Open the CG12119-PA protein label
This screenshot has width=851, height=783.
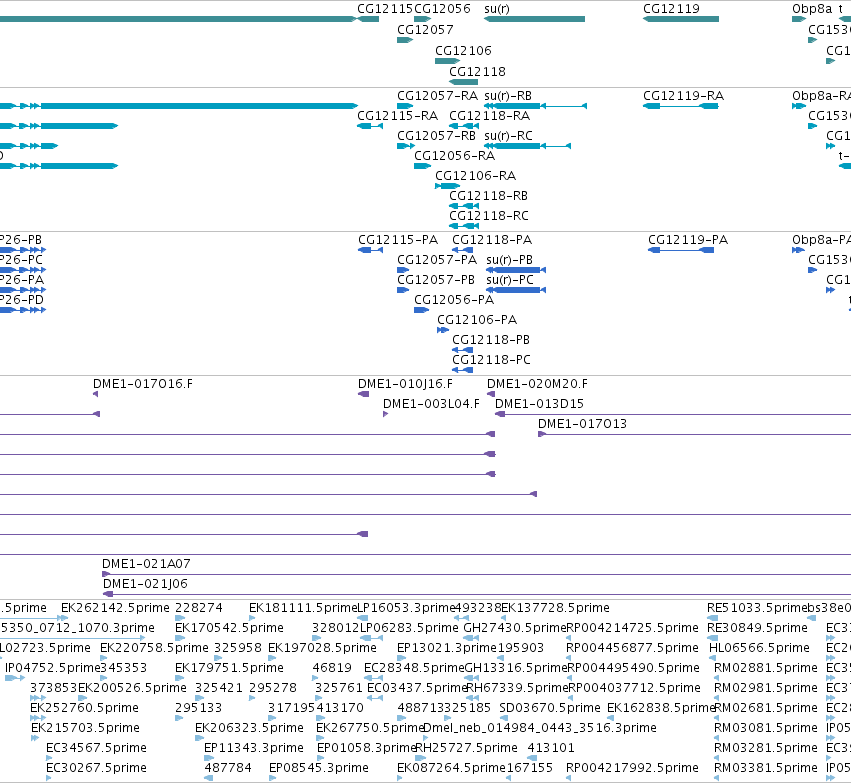click(x=688, y=240)
